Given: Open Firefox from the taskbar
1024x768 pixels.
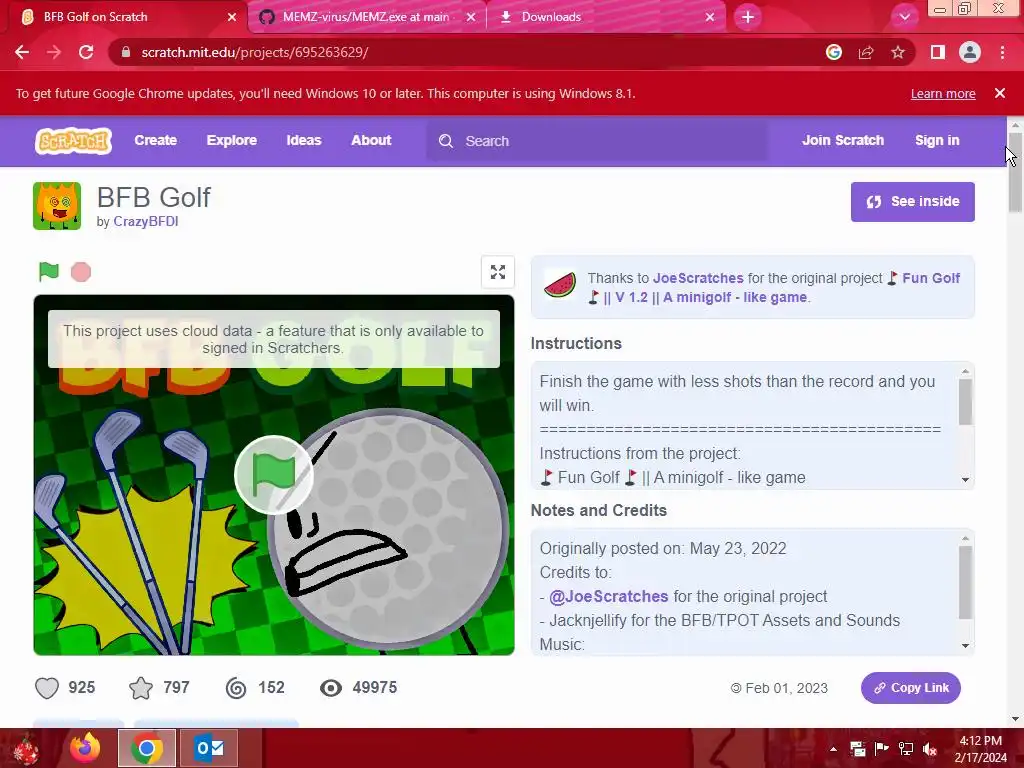Looking at the screenshot, I should tap(85, 748).
